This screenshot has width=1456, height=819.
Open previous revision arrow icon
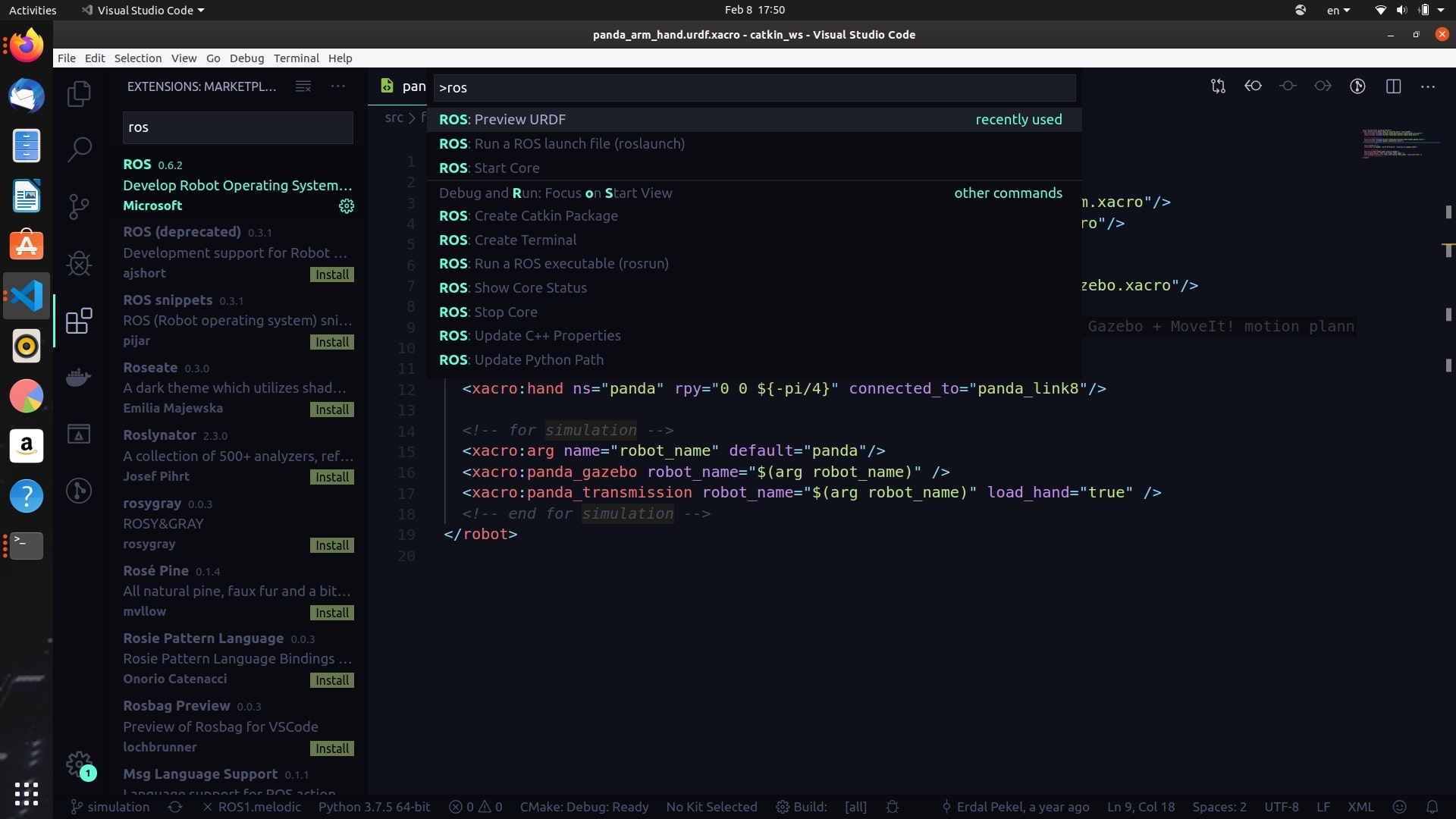(x=1253, y=86)
